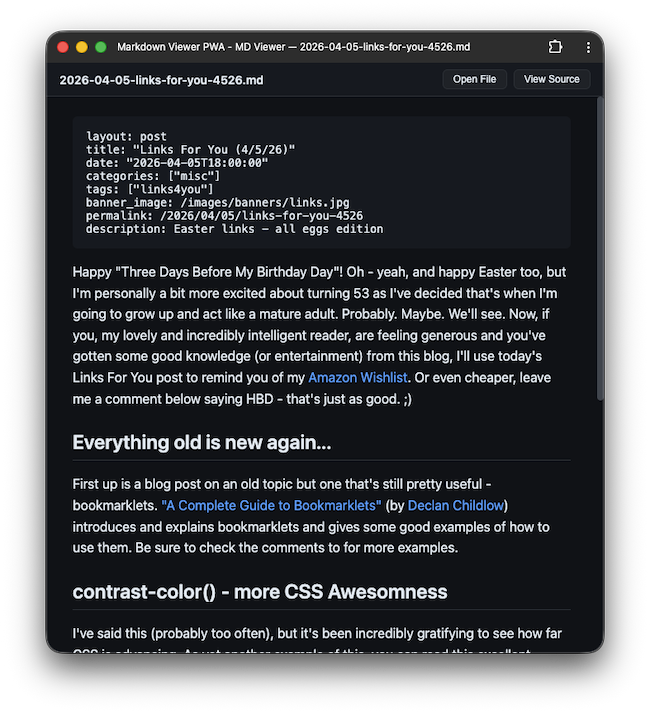Click the "Everything old is new again..." heading
Viewport: 650px width, 714px height.
(x=201, y=442)
